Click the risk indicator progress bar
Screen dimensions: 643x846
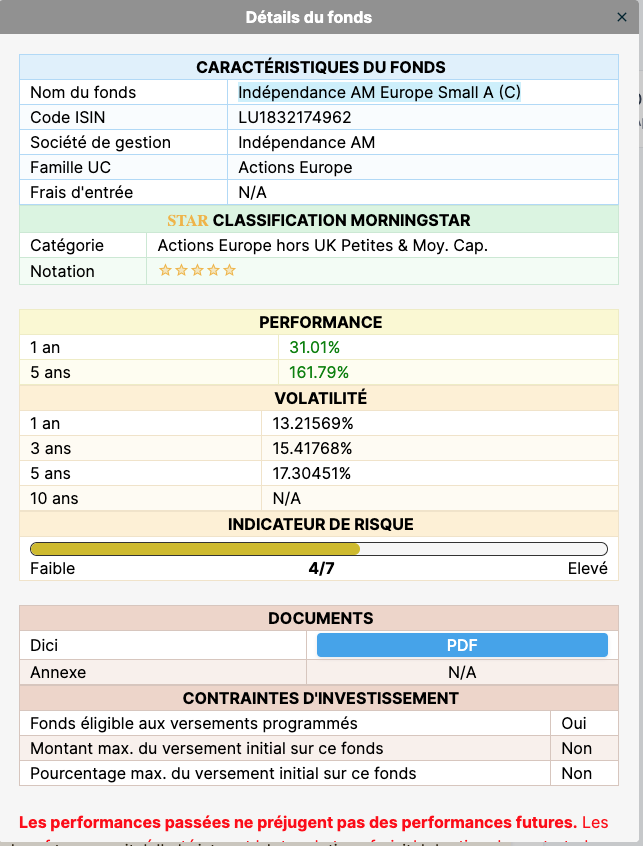(319, 549)
